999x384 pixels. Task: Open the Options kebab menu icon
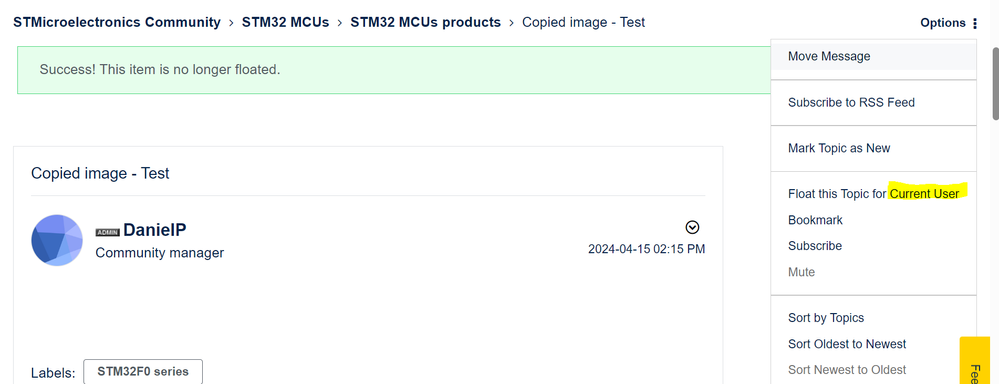(x=974, y=24)
